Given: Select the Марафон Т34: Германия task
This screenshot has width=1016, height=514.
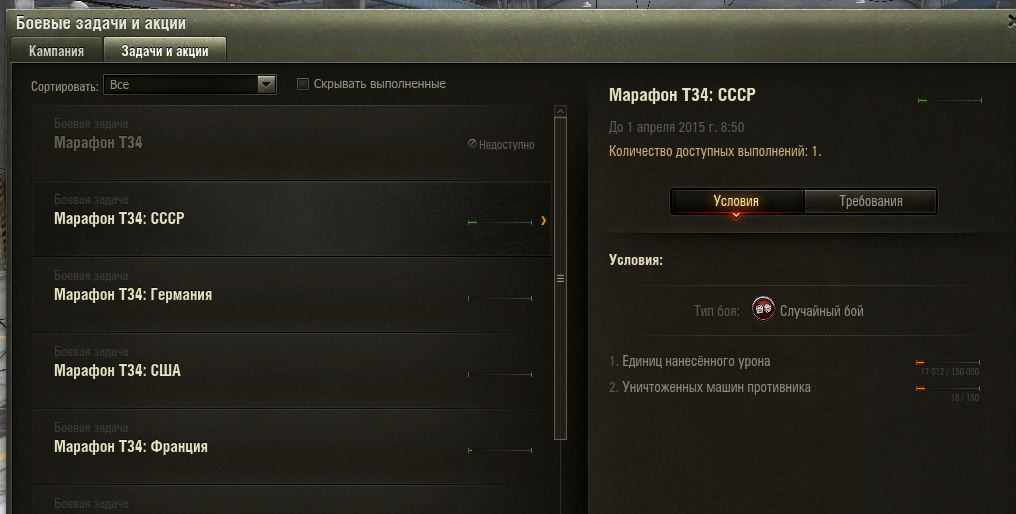Looking at the screenshot, I should pos(292,295).
